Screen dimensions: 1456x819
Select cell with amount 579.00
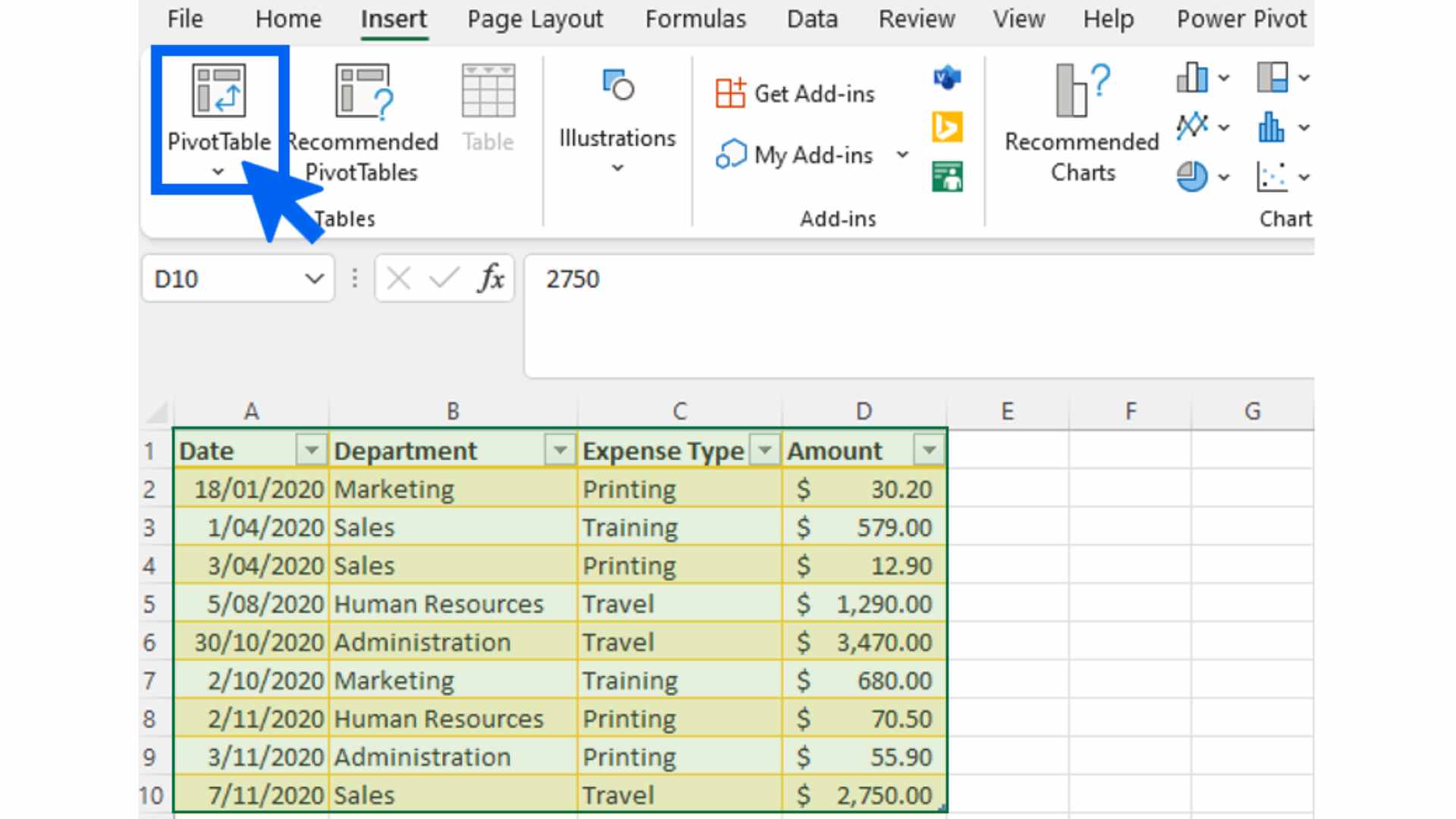pyautogui.click(x=864, y=527)
